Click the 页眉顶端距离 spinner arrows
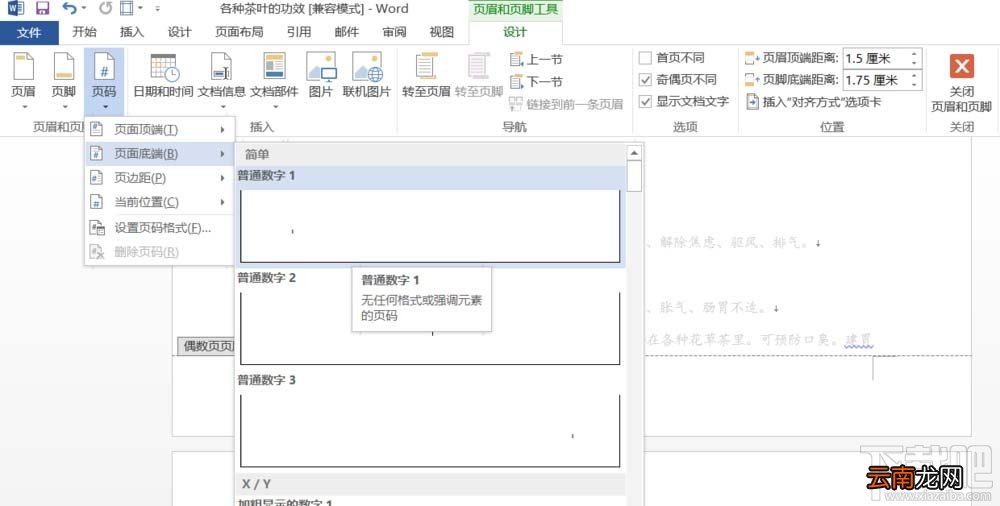 point(915,59)
